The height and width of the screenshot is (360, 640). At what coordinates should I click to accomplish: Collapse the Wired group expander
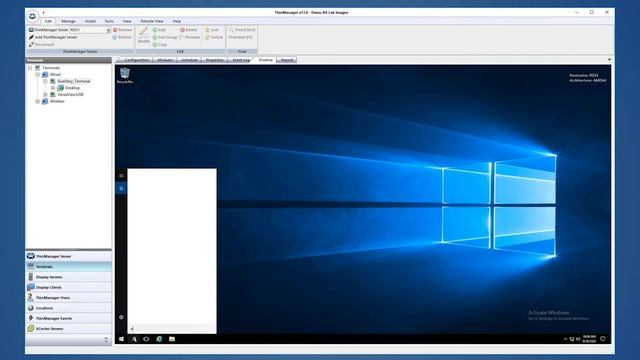(x=38, y=75)
